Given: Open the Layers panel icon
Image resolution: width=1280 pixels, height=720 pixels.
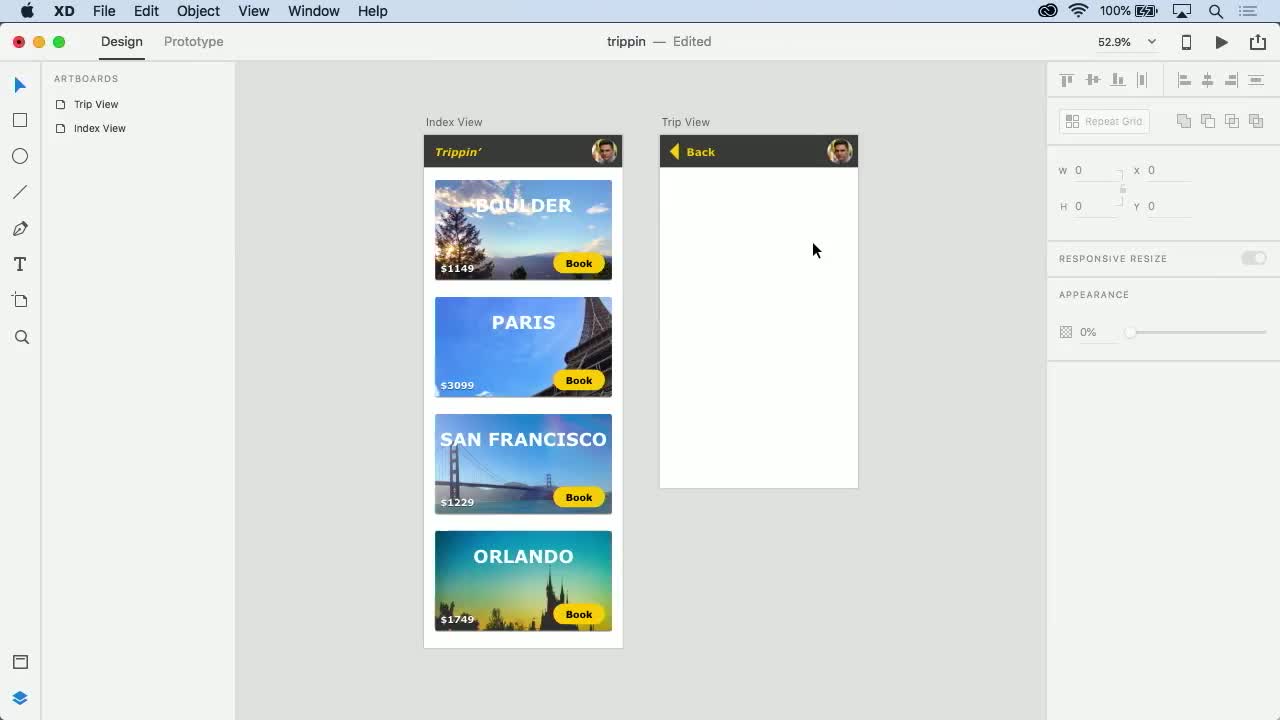Looking at the screenshot, I should [x=20, y=698].
